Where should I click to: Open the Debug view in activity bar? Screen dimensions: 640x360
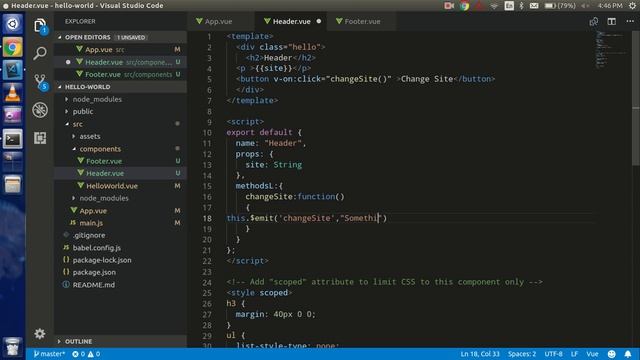40,110
